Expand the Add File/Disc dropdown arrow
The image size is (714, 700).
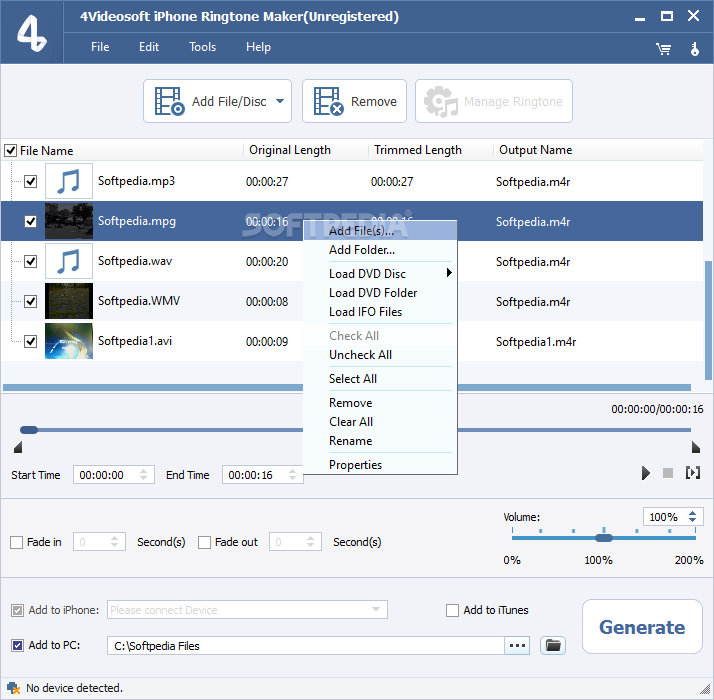pyautogui.click(x=280, y=101)
